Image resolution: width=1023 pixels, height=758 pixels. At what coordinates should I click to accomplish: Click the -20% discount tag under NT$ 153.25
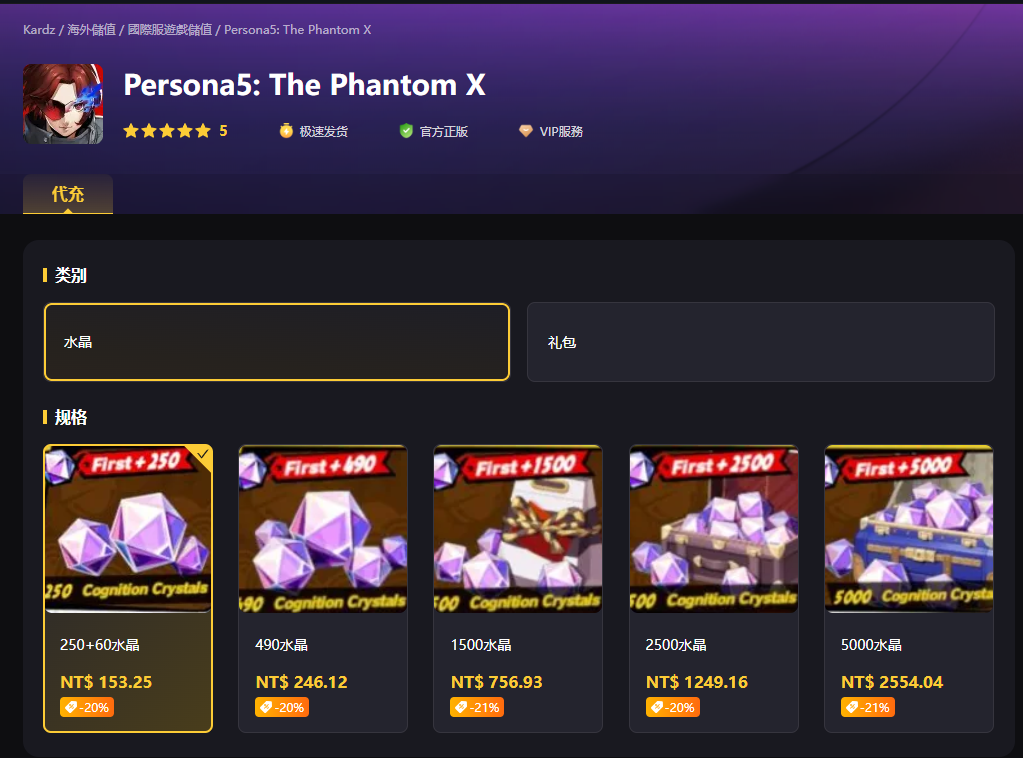(x=86, y=707)
